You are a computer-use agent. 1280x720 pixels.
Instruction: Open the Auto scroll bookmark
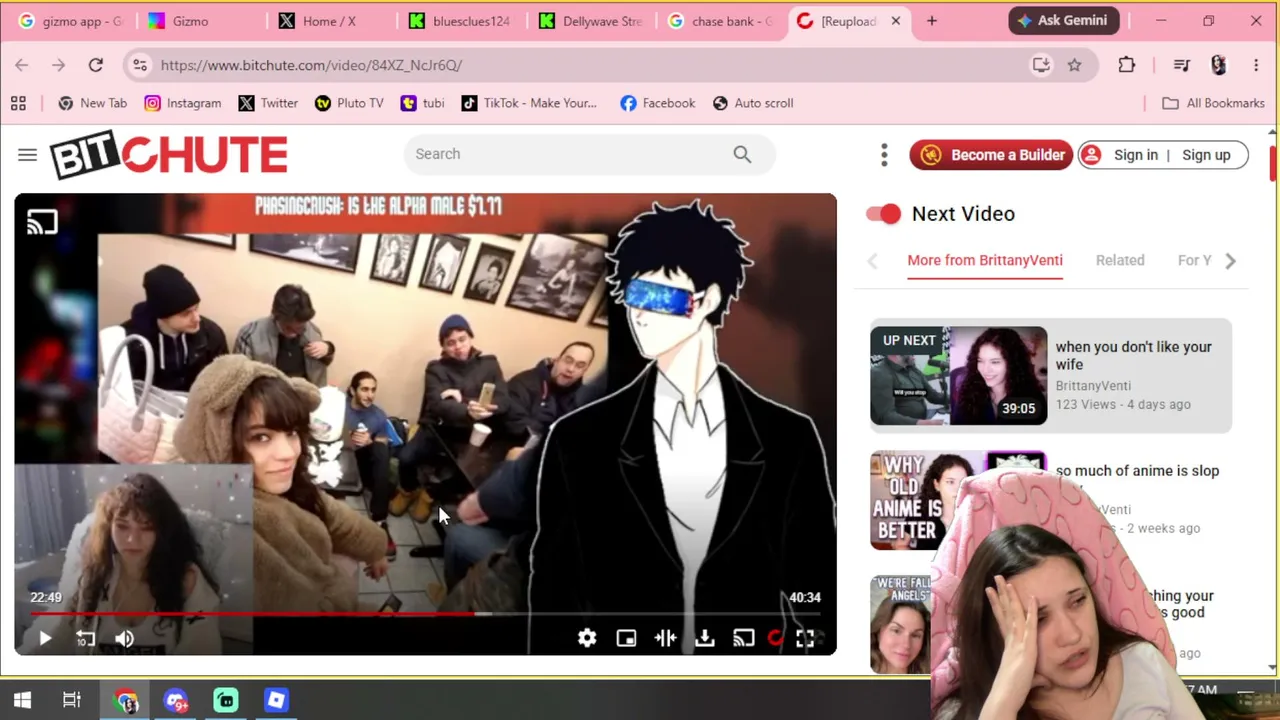pos(753,103)
